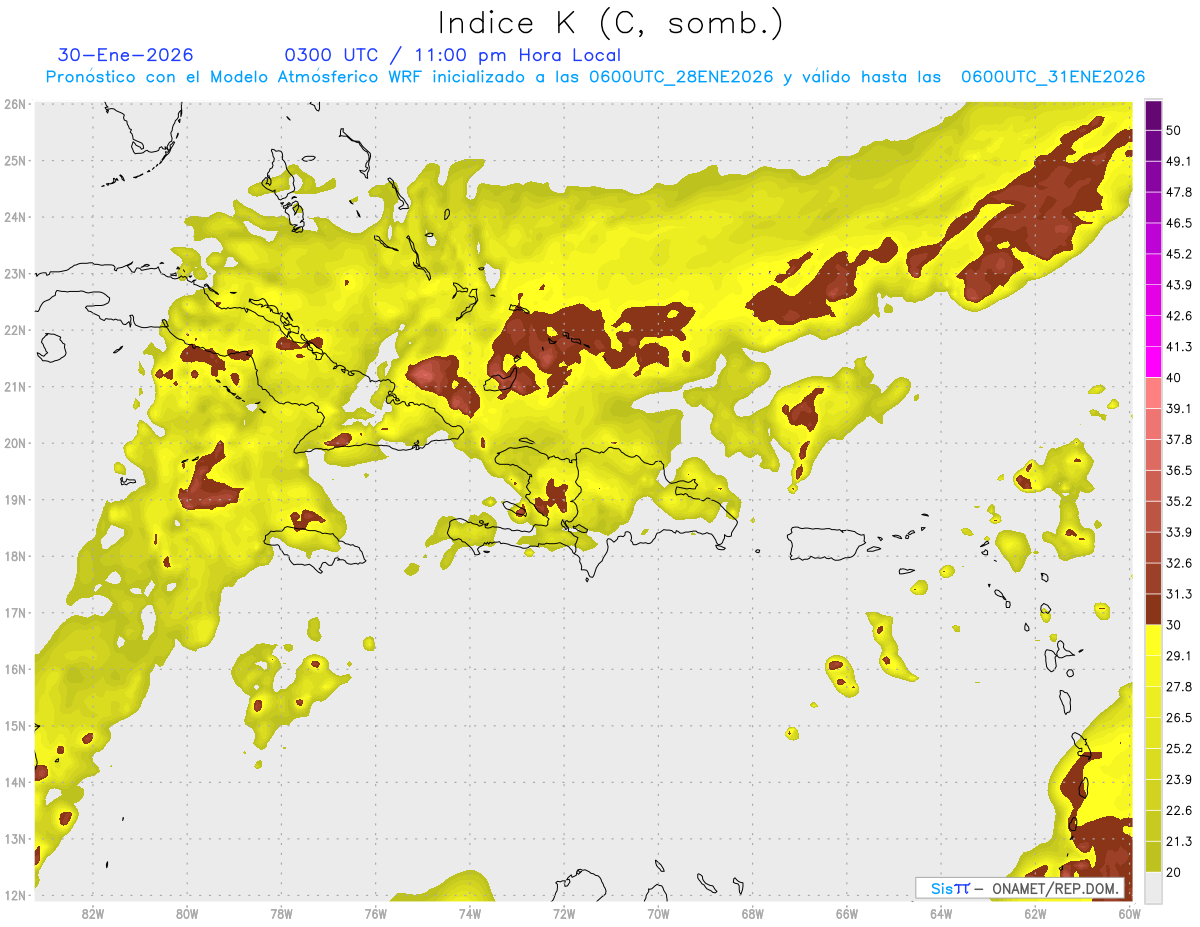Click colorbar value 46.5
Viewport: 1200px width, 927px height.
point(1179,223)
